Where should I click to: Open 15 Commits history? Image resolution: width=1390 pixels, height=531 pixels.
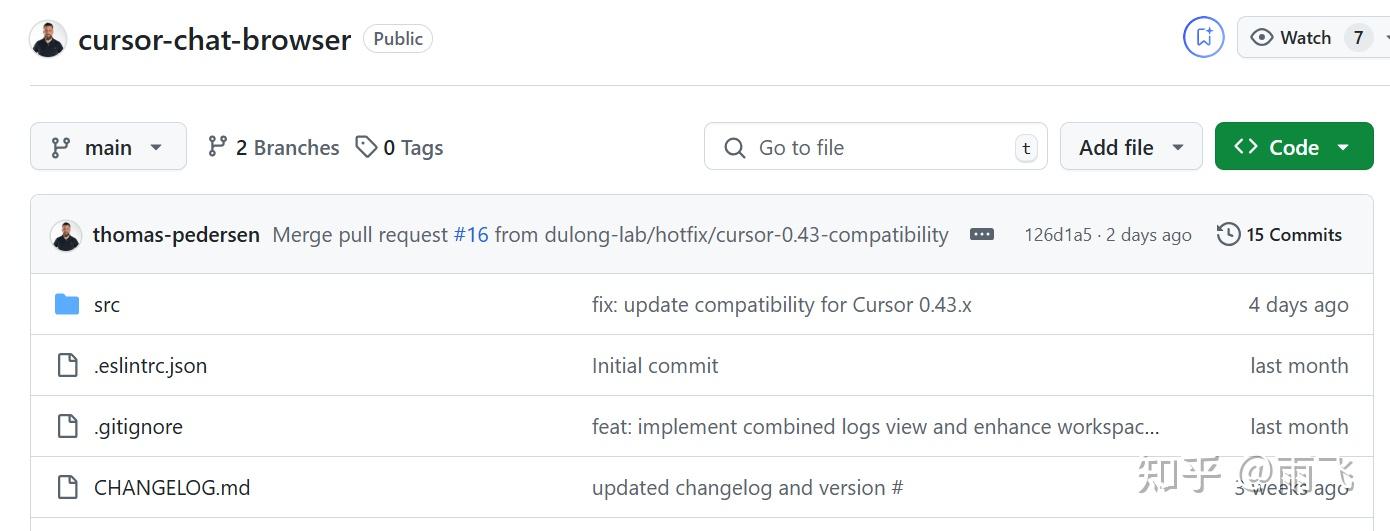tap(1279, 235)
